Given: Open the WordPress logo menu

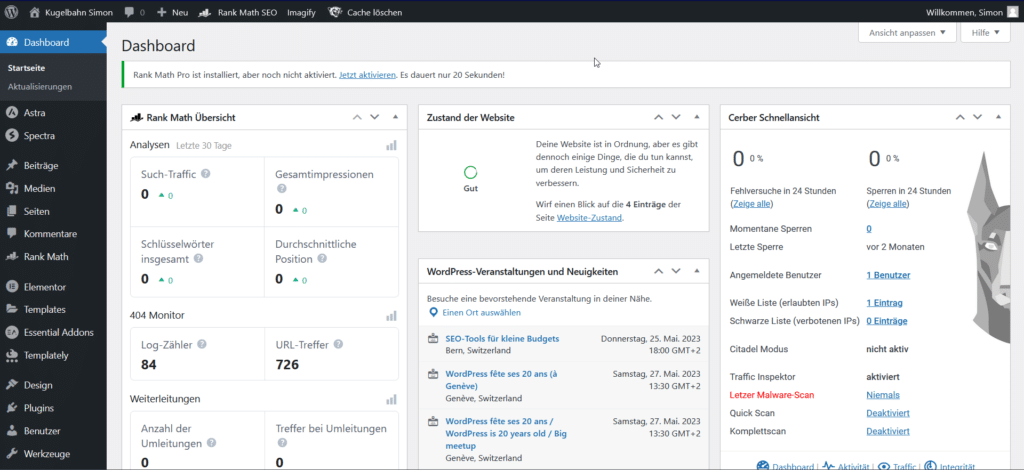Looking at the screenshot, I should (12, 12).
